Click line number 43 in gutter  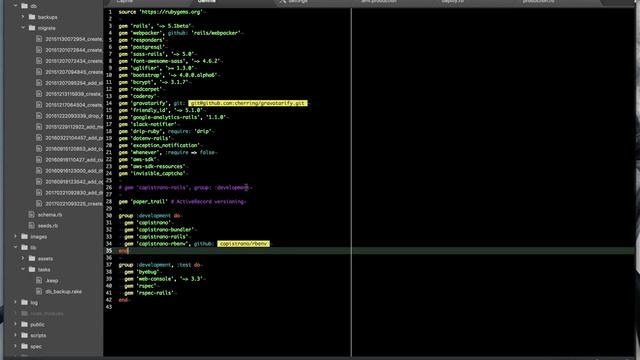point(109,307)
